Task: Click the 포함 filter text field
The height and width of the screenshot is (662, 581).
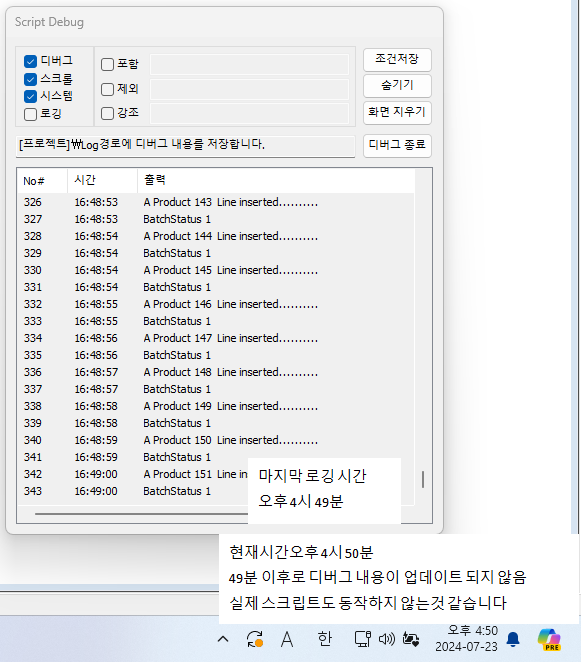Action: 250,65
